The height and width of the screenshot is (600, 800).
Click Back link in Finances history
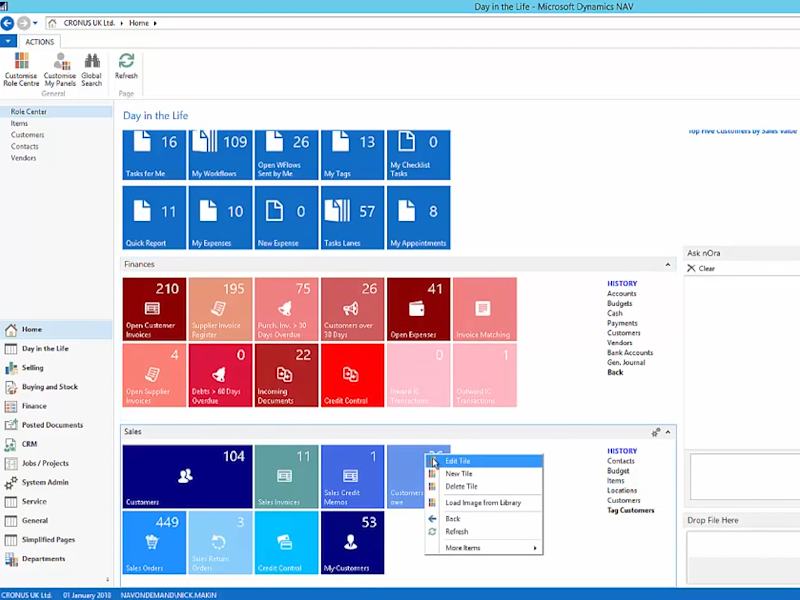(x=615, y=372)
